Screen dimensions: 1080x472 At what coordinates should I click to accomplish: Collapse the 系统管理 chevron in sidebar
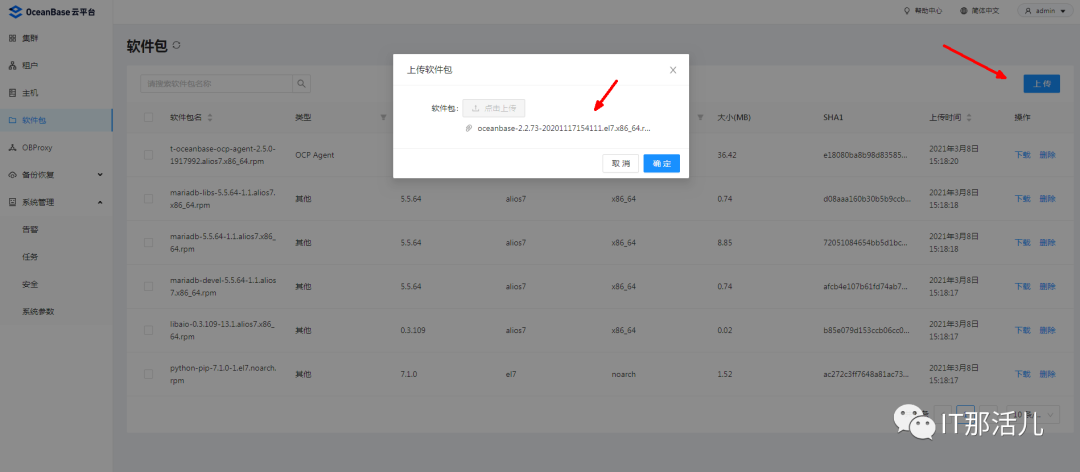pyautogui.click(x=100, y=202)
